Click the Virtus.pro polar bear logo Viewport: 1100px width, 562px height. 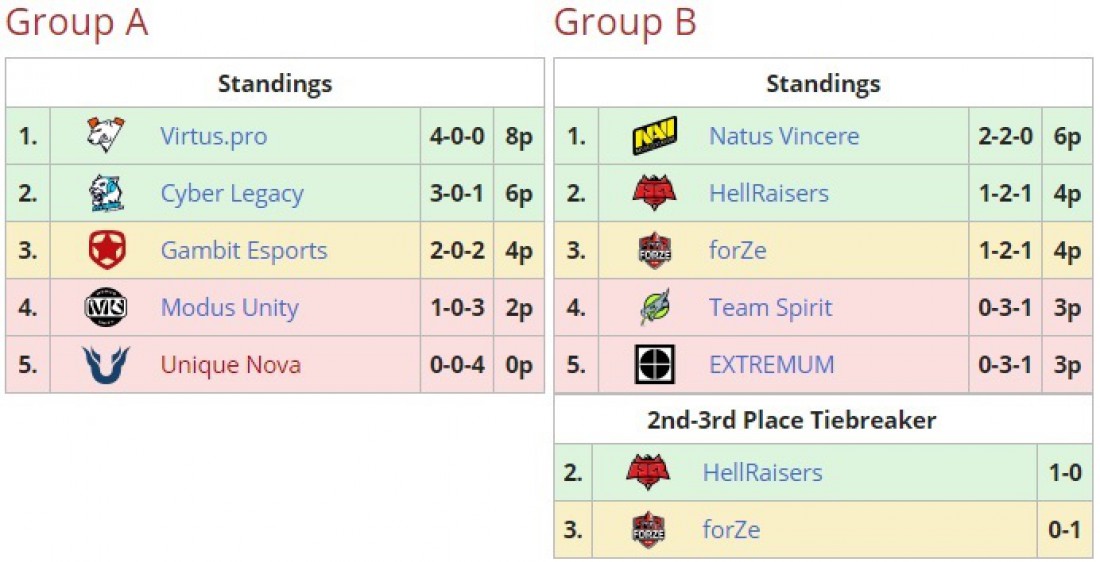tap(106, 135)
